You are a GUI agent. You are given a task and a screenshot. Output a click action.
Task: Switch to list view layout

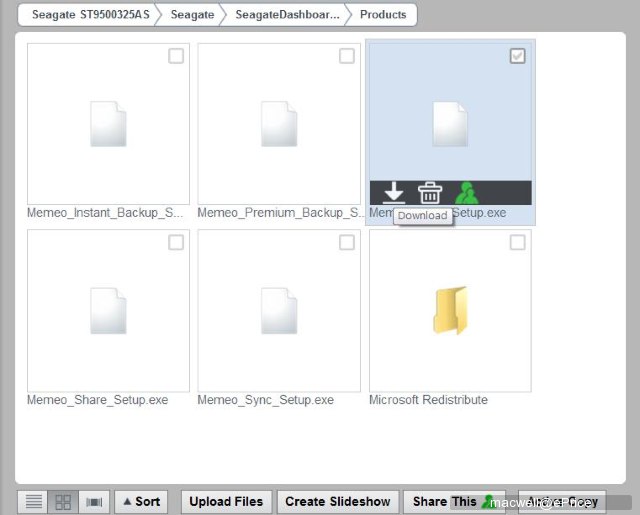[x=33, y=502]
